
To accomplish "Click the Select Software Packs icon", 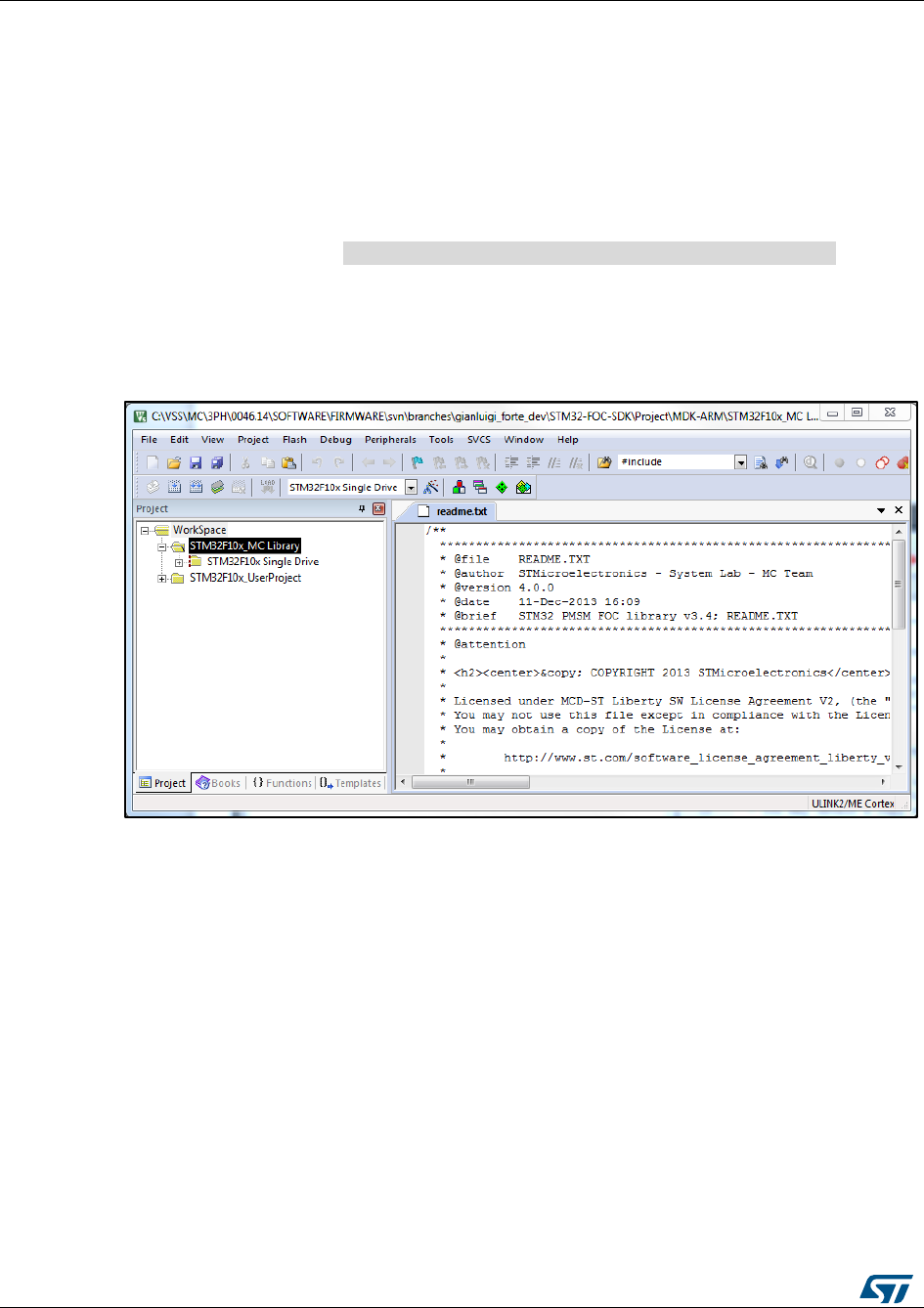I will point(523,487).
